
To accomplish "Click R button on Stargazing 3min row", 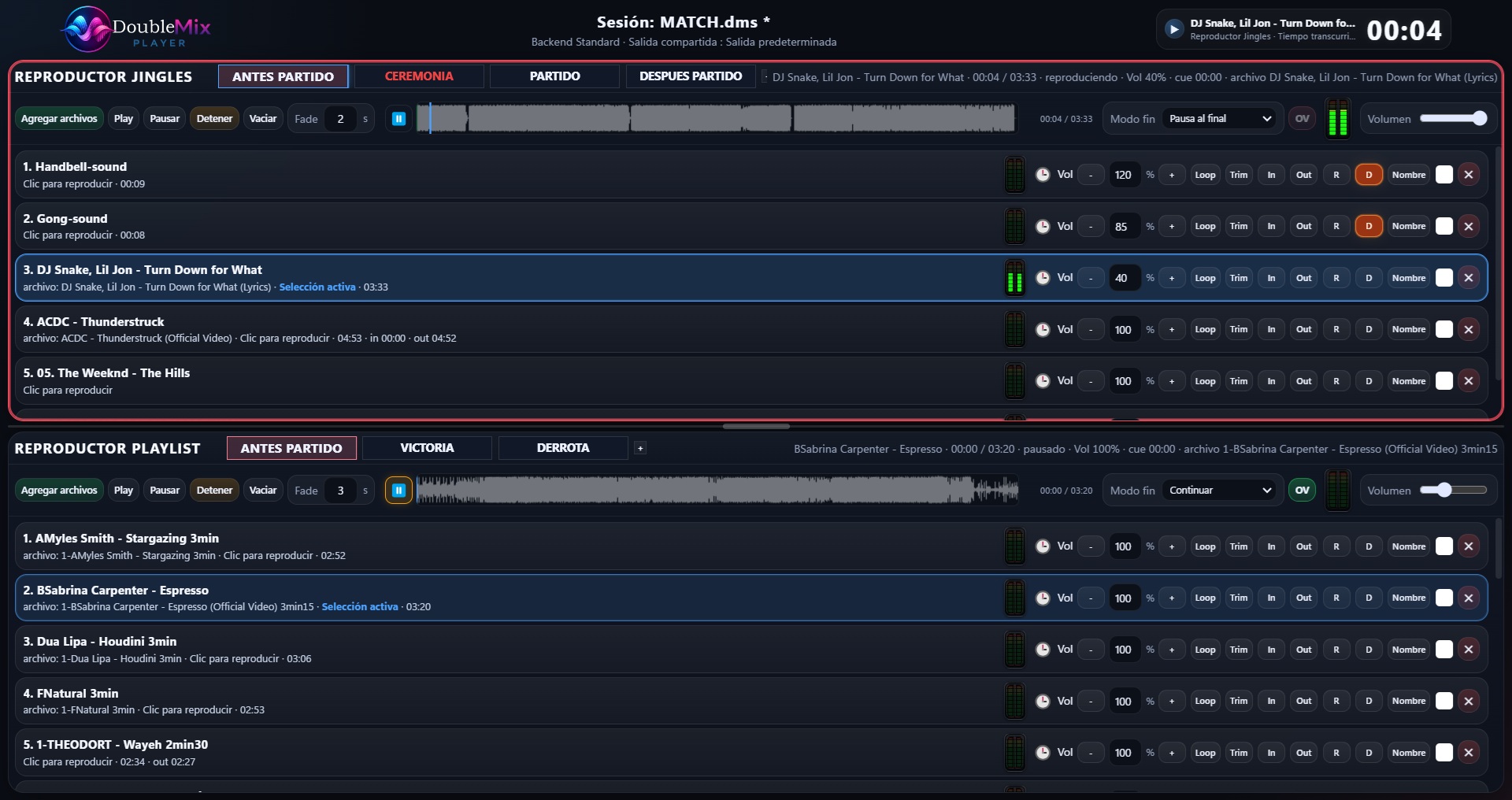I will pos(1336,546).
